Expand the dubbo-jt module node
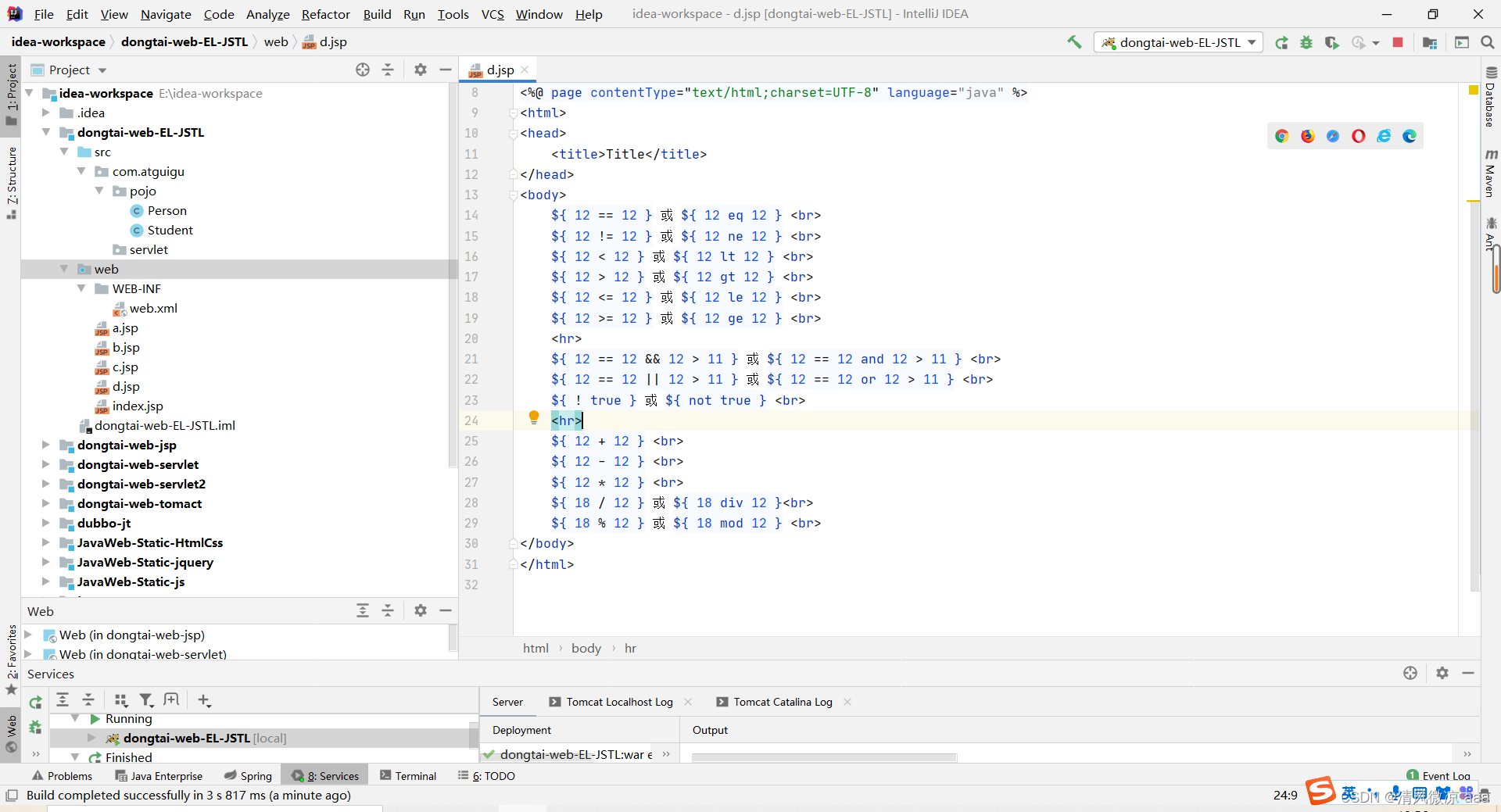Viewport: 1501px width, 812px height. point(46,523)
